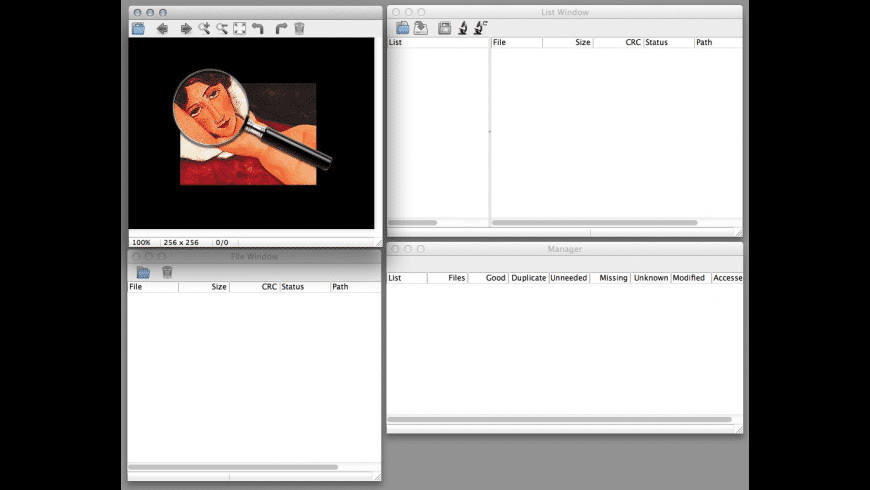This screenshot has height=490, width=870.
Task: Sort List Window by Size column
Action: (x=568, y=42)
